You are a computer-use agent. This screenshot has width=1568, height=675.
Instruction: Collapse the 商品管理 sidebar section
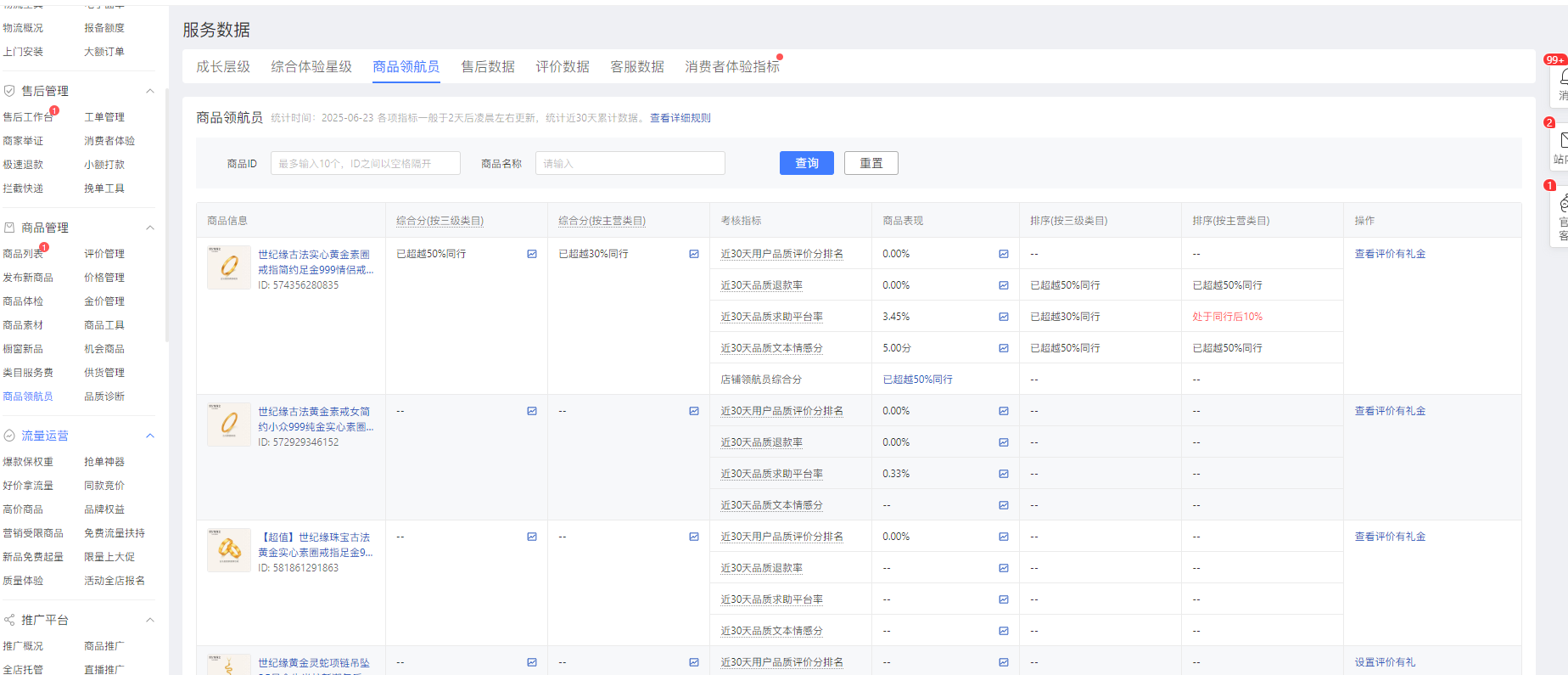150,228
